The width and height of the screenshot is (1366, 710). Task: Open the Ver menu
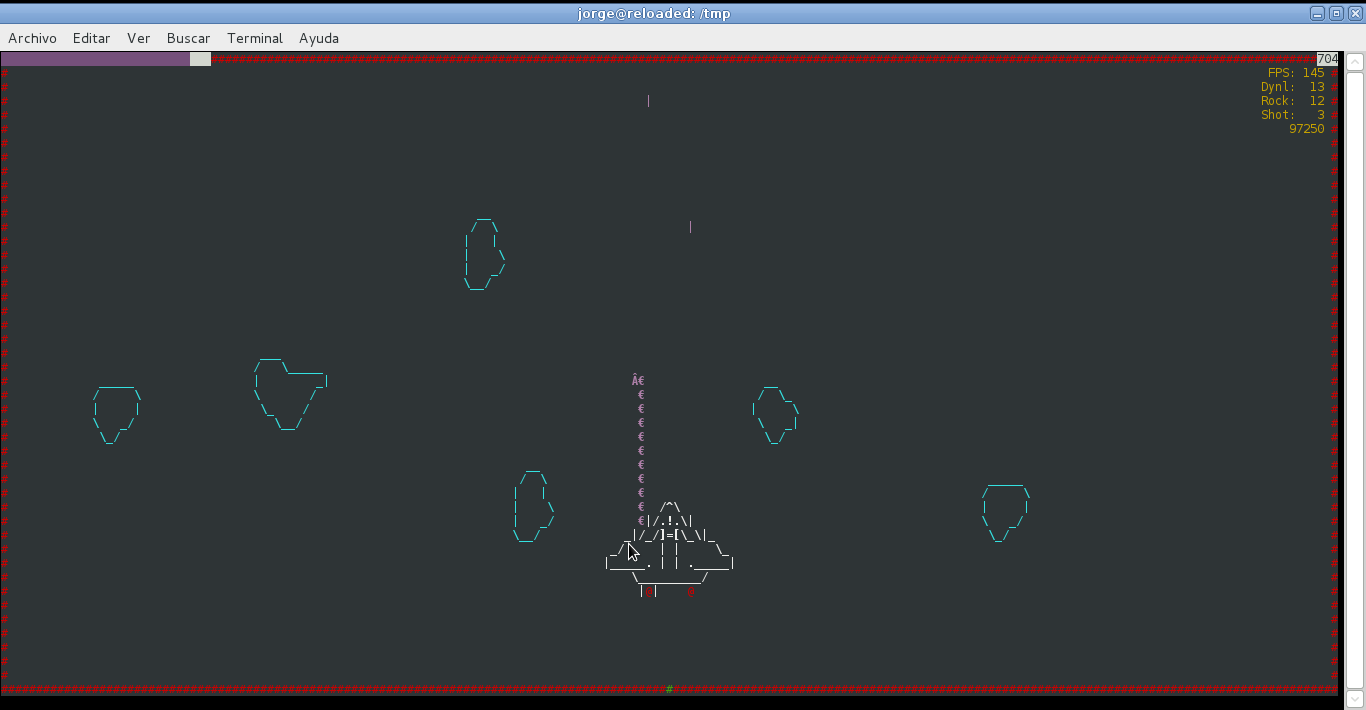coord(138,38)
